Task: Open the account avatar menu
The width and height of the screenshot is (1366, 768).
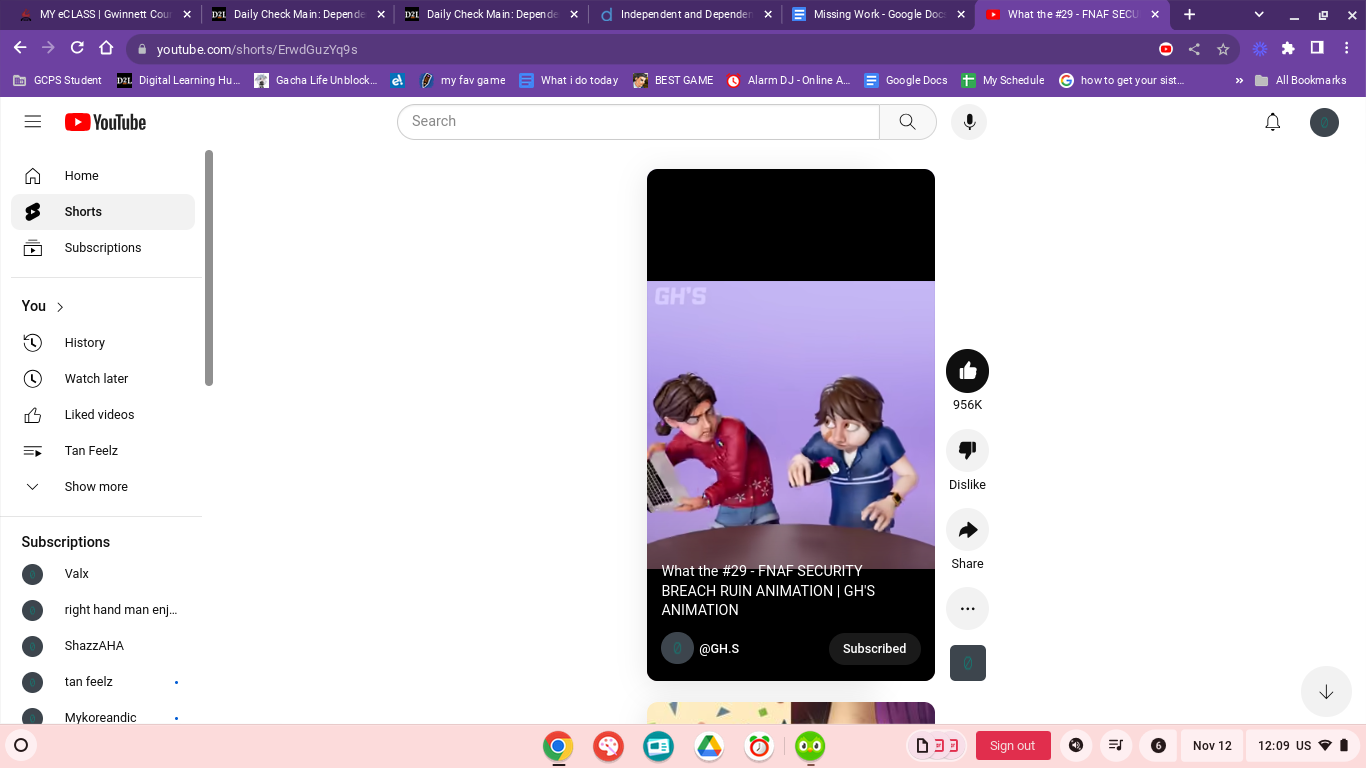Action: pos(1324,122)
